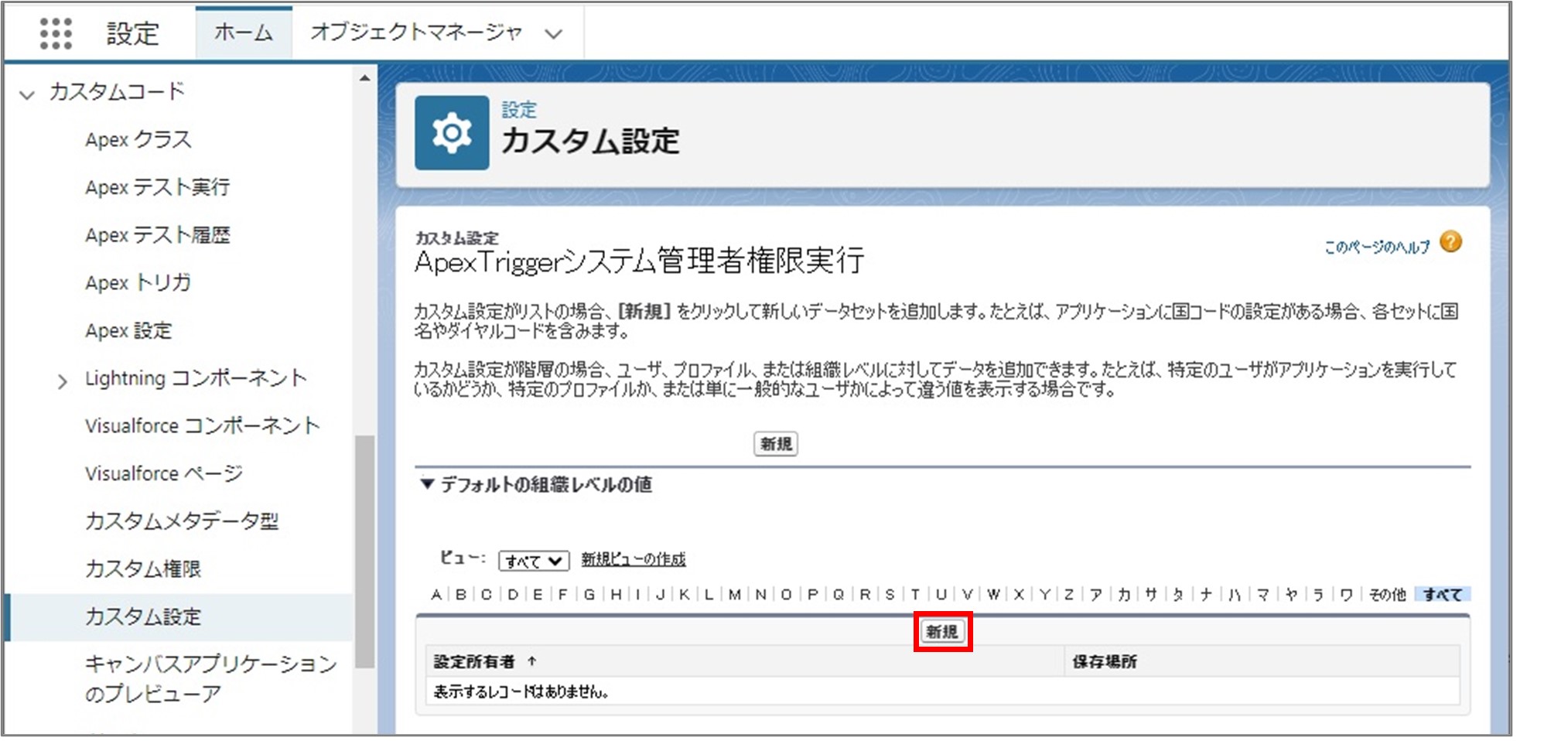Open カスタムメタデータ型 in sidebar
Image resolution: width=1568 pixels, height=741 pixels.
182,521
